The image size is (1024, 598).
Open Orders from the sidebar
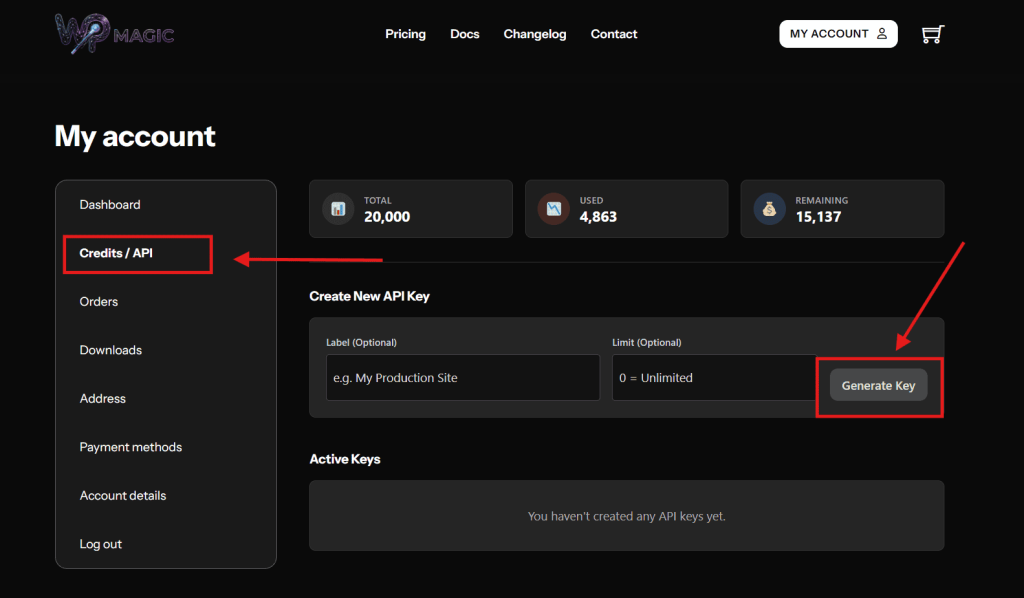tap(99, 302)
